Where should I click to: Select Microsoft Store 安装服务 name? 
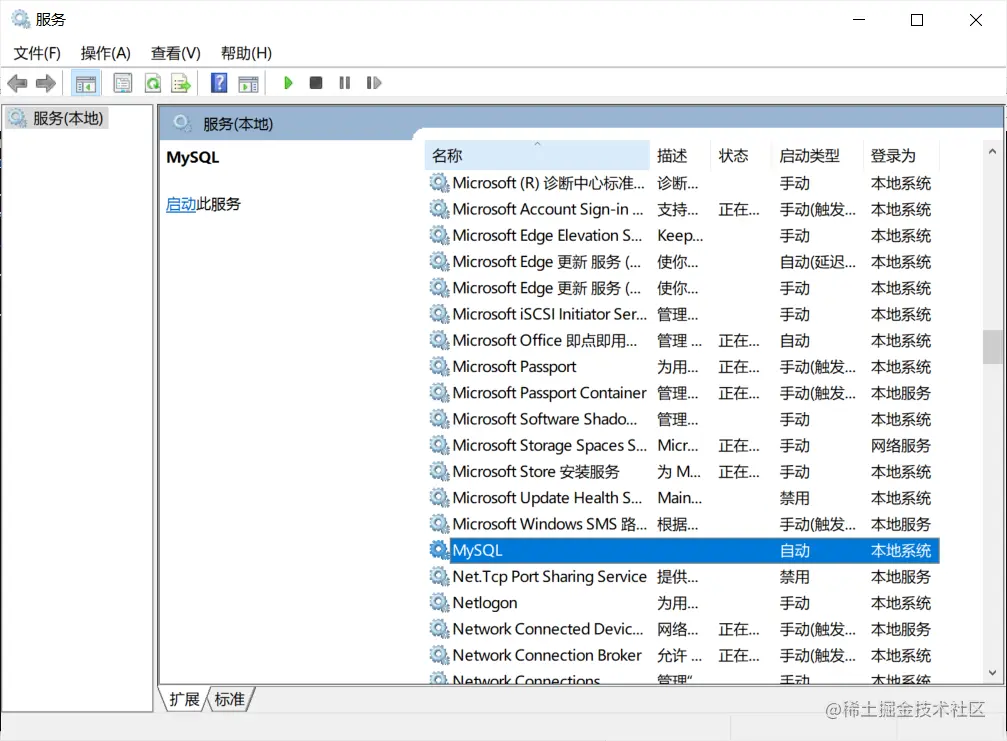(536, 471)
